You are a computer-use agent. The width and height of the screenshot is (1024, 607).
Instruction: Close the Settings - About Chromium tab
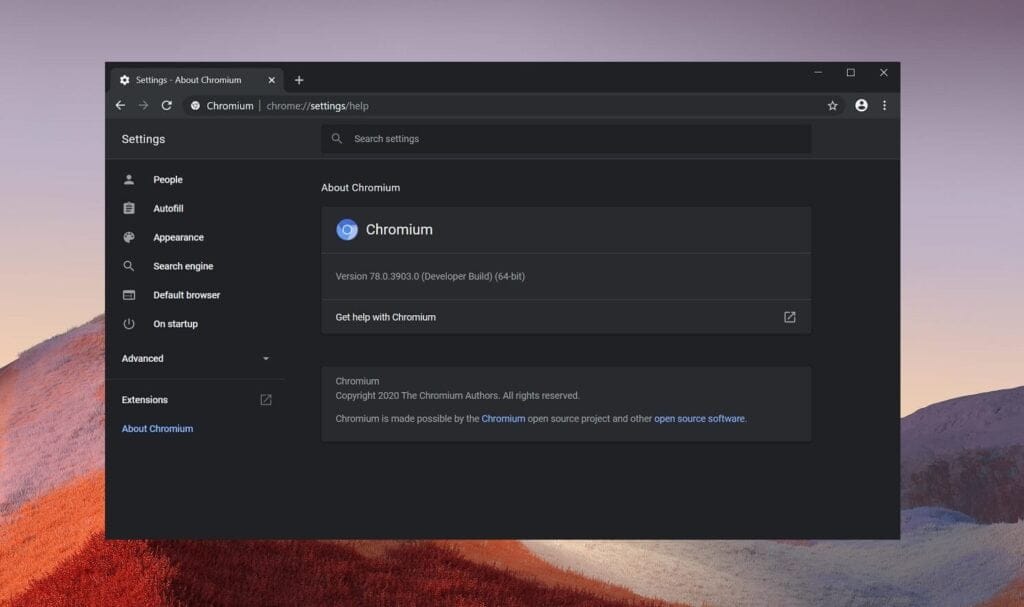point(271,80)
